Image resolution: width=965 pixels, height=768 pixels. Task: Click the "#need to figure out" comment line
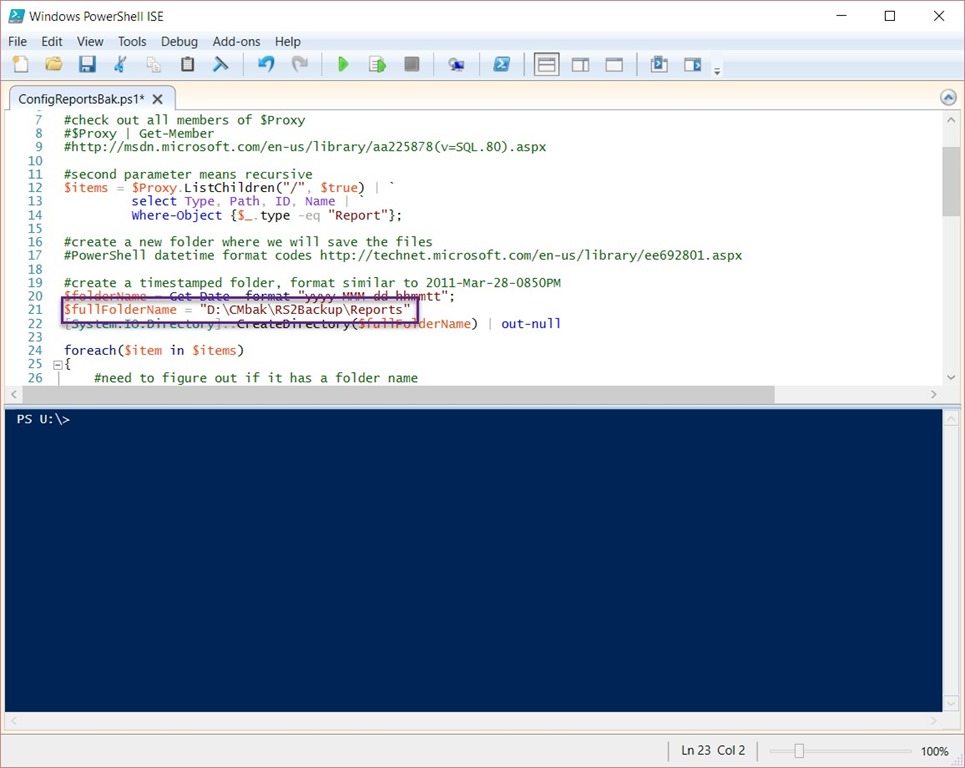(x=256, y=378)
